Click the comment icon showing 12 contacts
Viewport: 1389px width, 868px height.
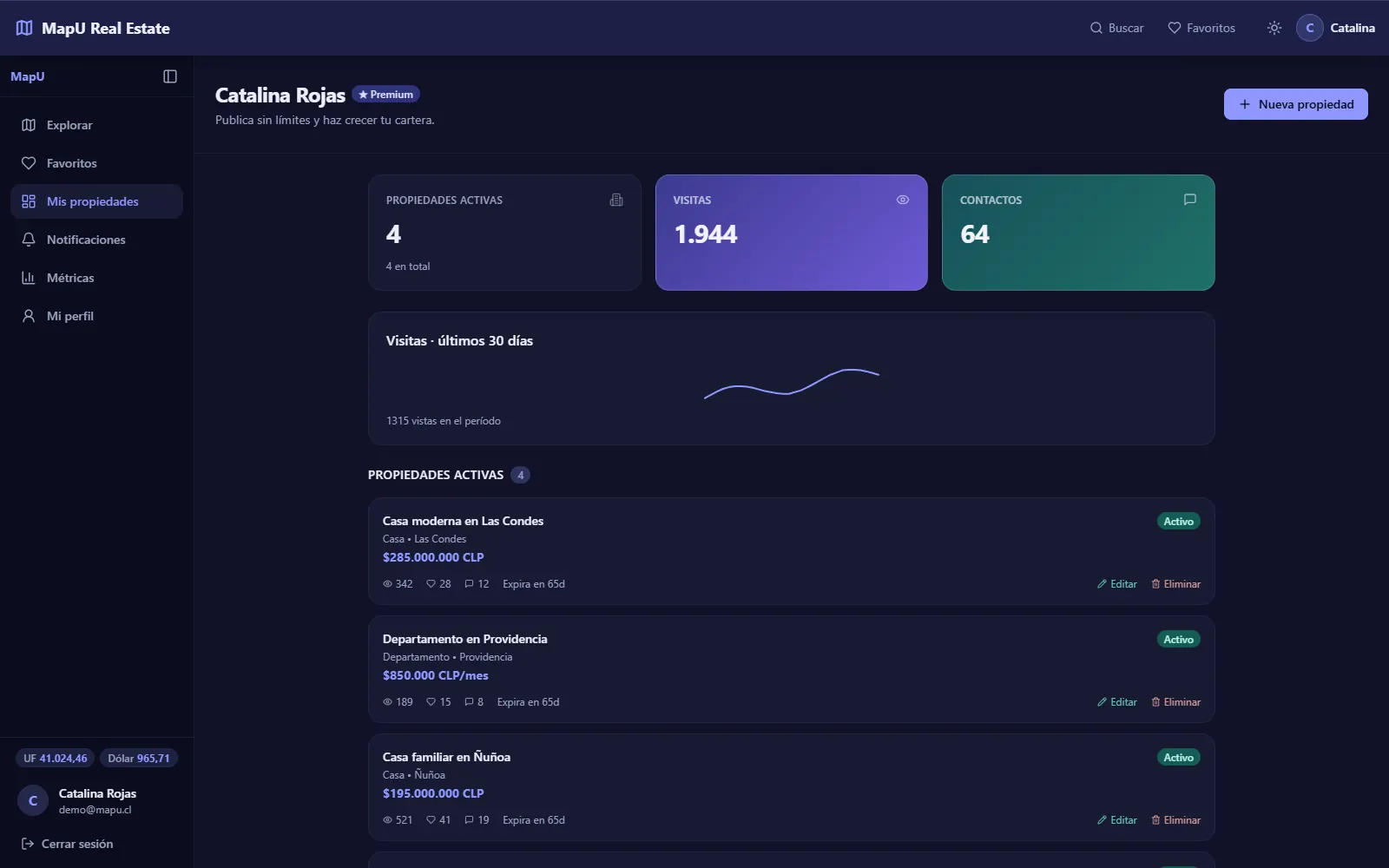coord(469,584)
